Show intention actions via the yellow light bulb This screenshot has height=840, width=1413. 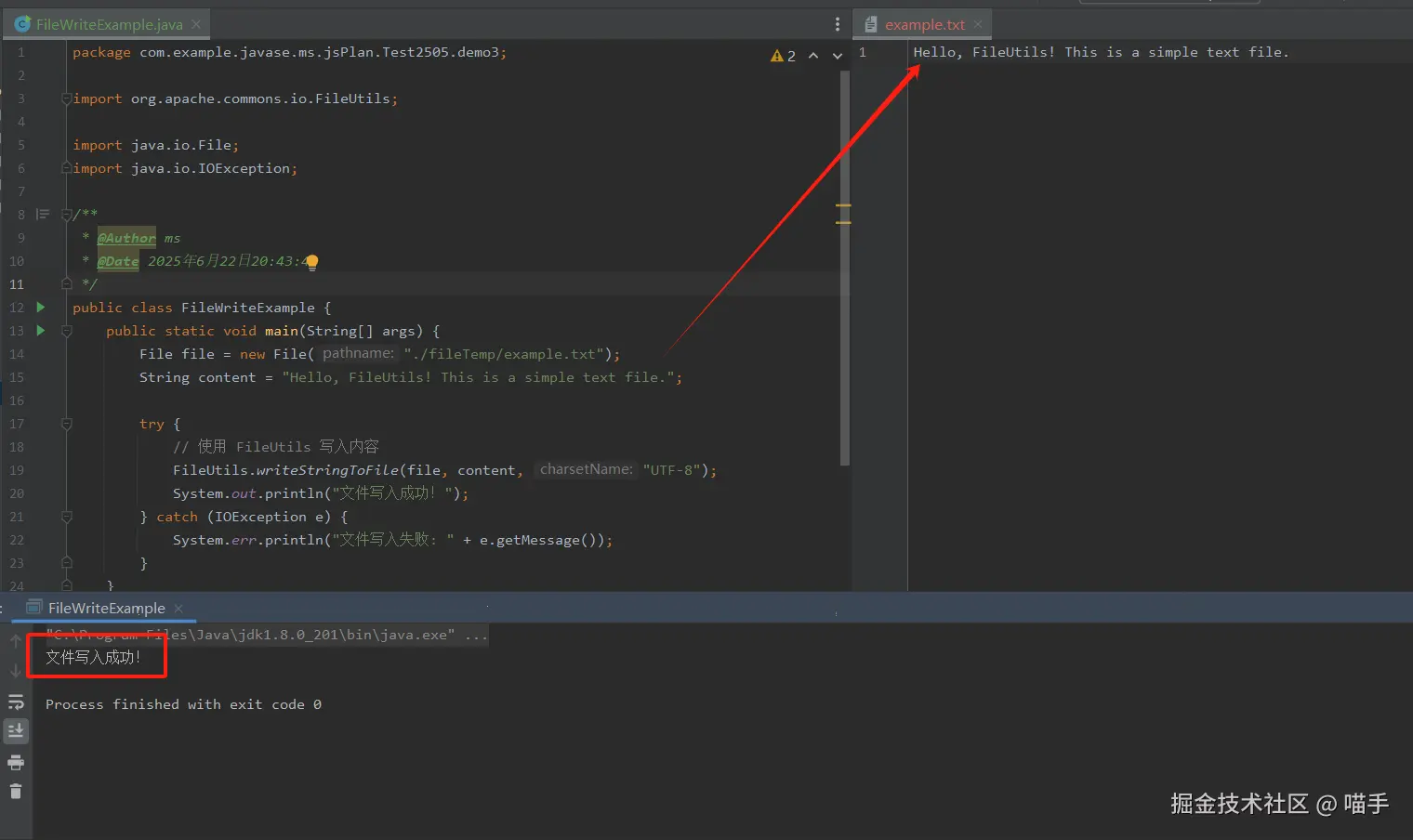point(312,262)
